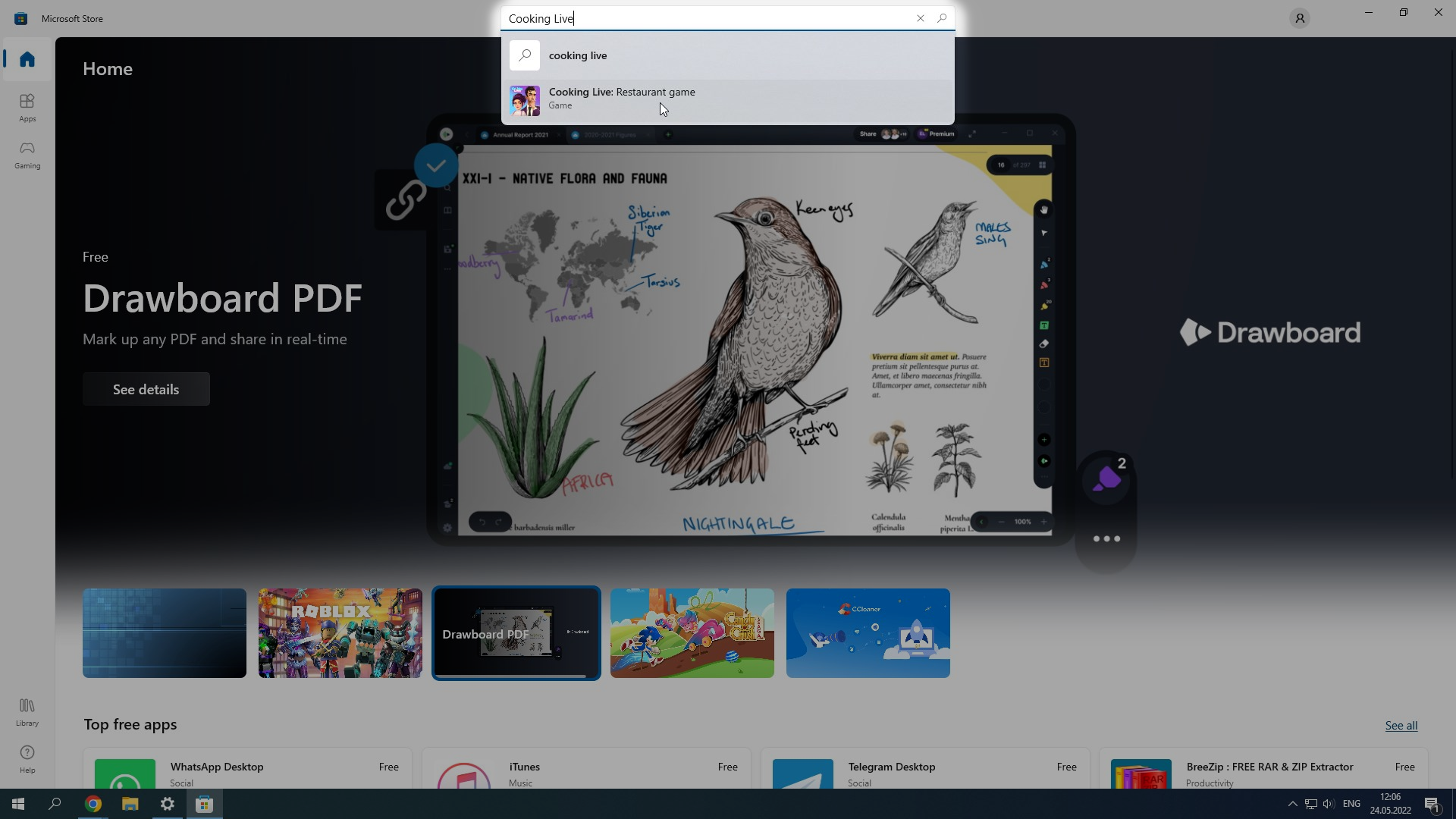Clear the search box text
This screenshot has height=819, width=1456.
(921, 18)
